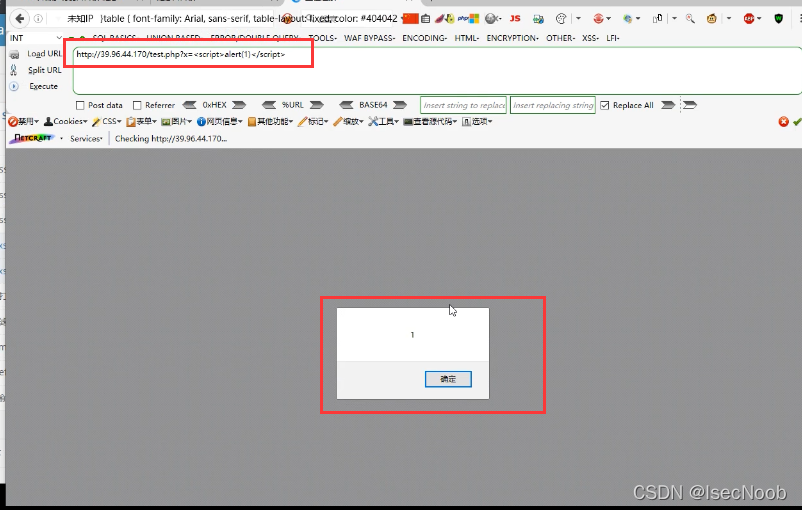Image resolution: width=802 pixels, height=510 pixels.
Task: Open the 工具 (Tools) dropdown menu
Action: pyautogui.click(x=384, y=122)
